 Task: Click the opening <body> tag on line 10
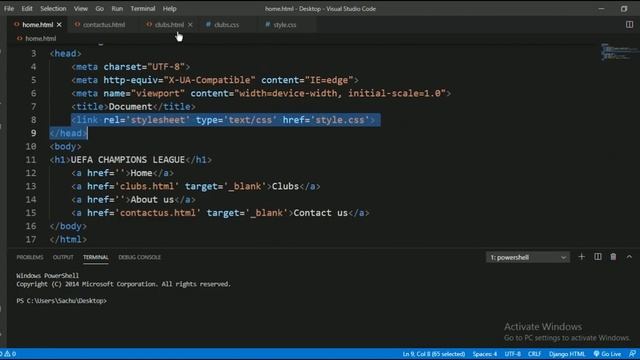(65, 147)
